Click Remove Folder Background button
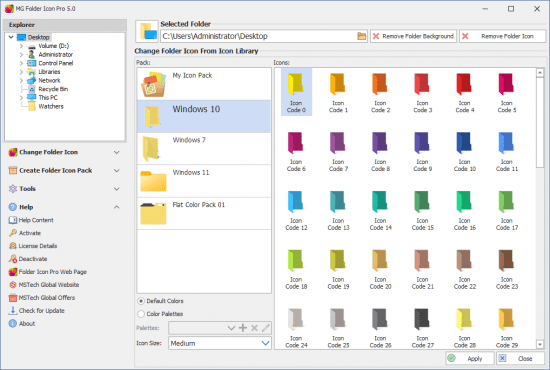Viewport: 550px width, 370px height. click(413, 36)
